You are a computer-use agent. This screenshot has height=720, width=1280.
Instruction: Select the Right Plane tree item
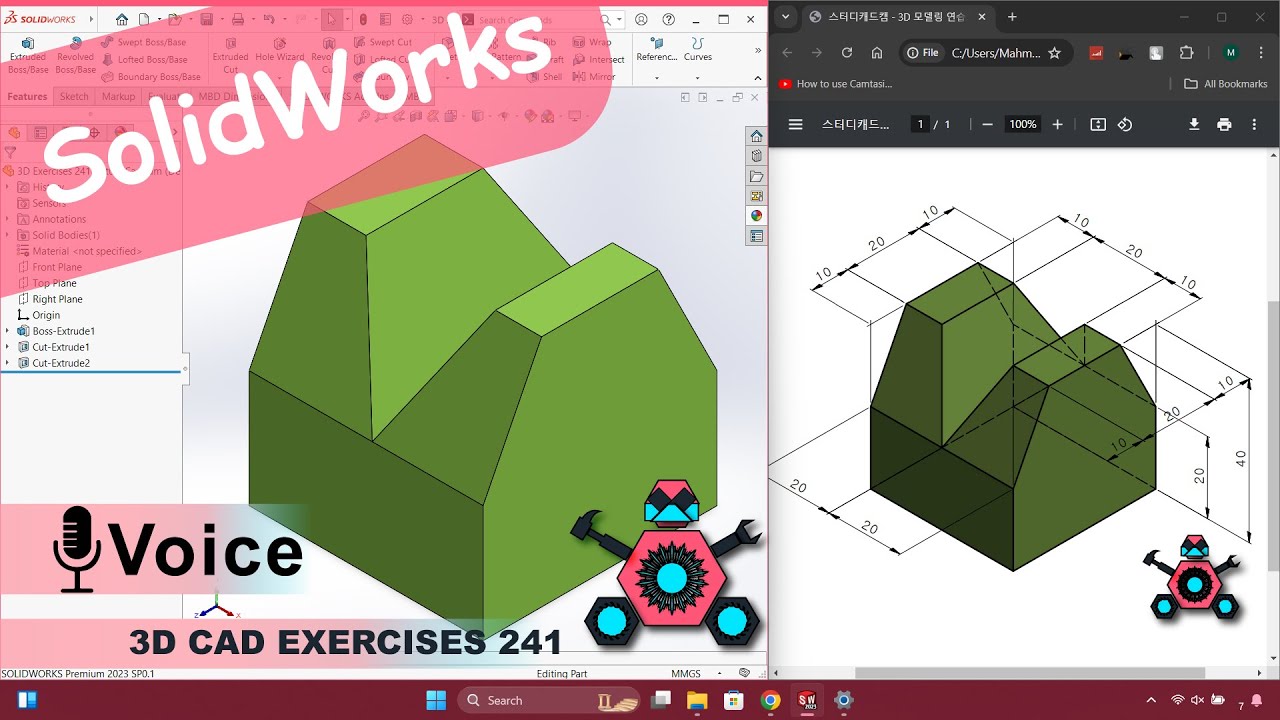(x=57, y=299)
